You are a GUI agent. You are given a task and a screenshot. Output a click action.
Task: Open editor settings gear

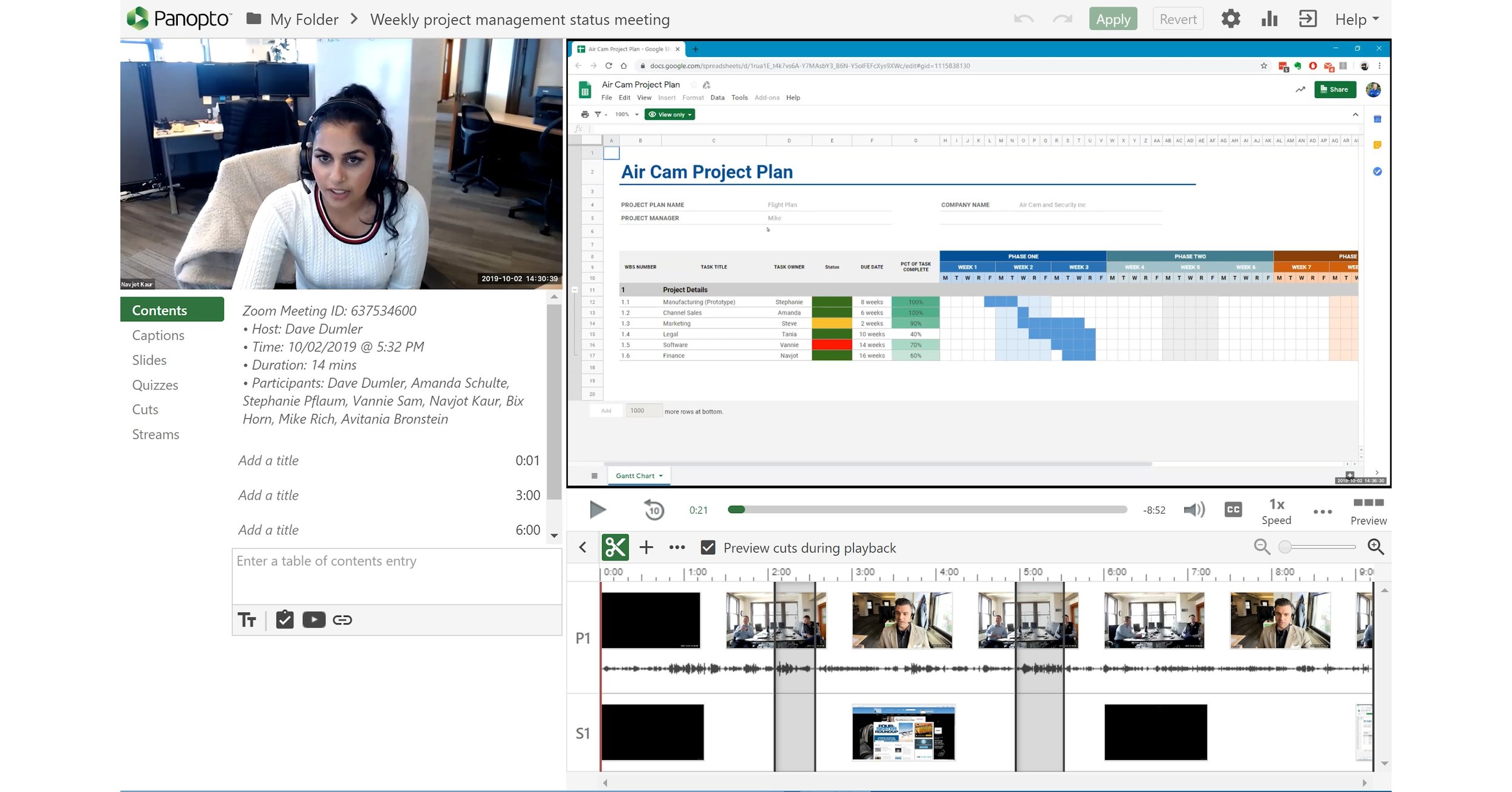(x=1231, y=19)
